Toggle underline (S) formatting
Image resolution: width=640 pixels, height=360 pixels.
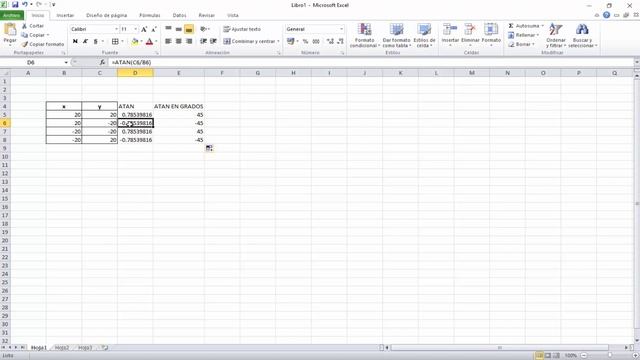(96, 41)
